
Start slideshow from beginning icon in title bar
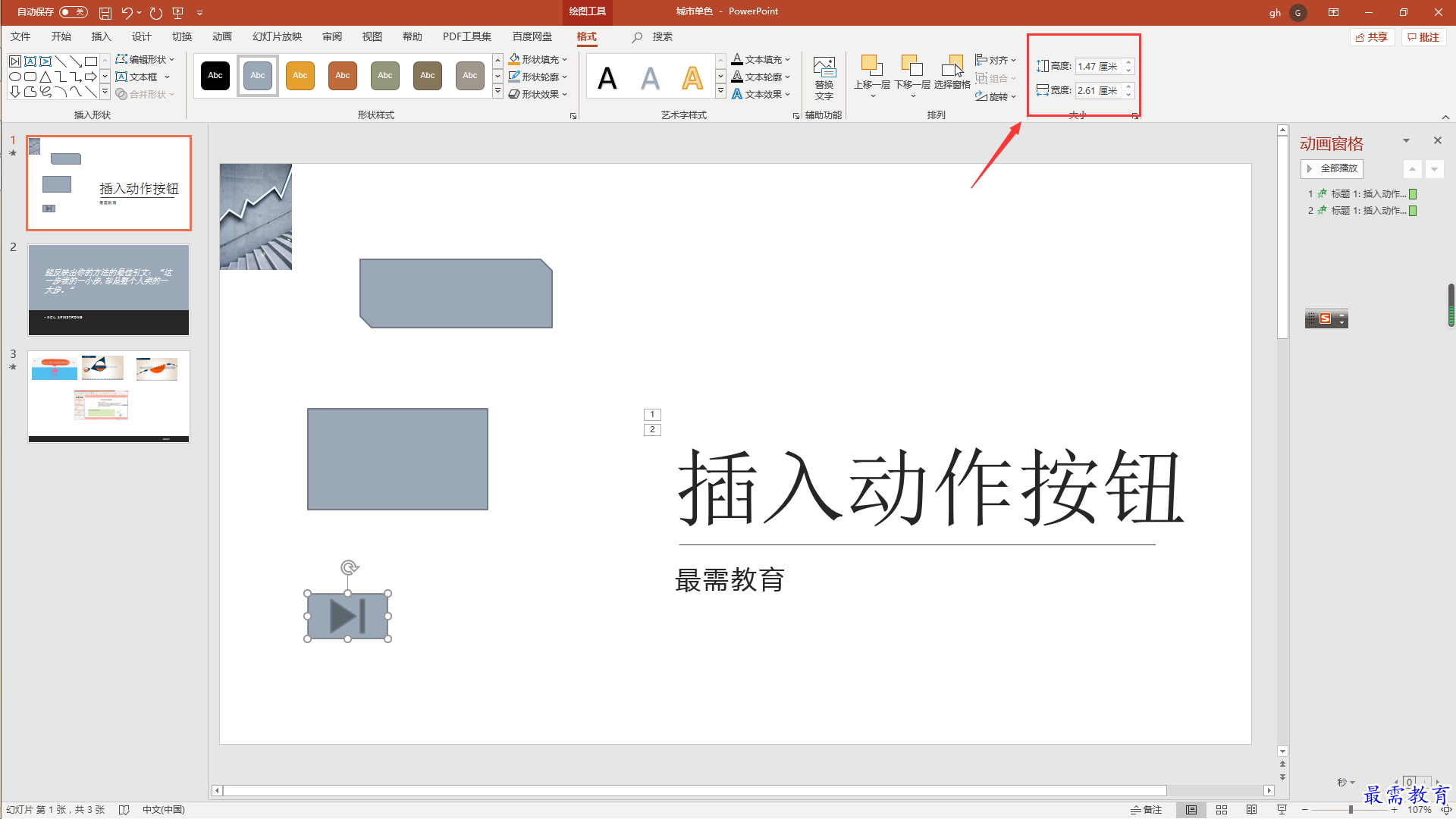[178, 13]
